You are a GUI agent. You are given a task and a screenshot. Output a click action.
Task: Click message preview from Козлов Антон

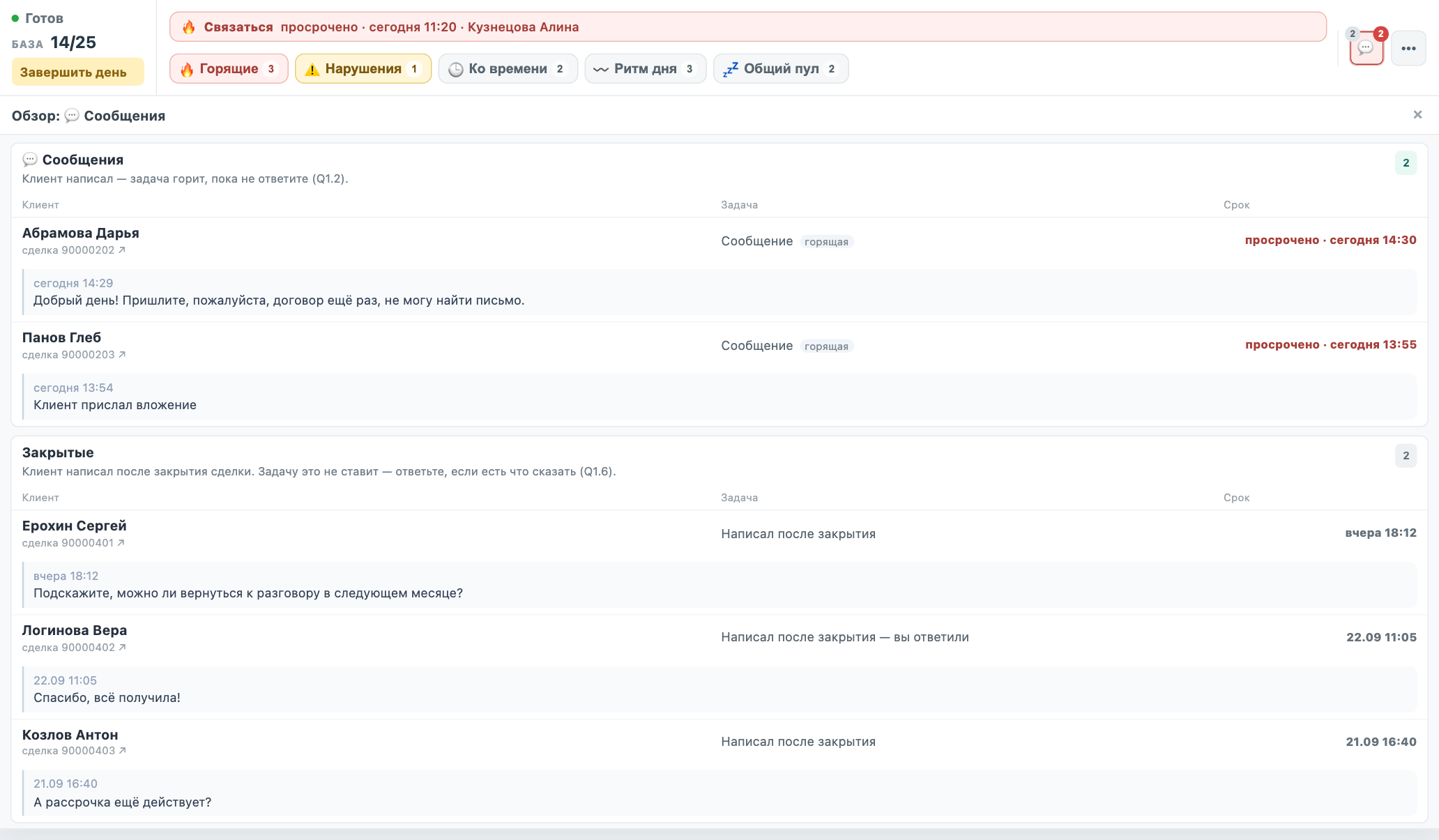(719, 793)
